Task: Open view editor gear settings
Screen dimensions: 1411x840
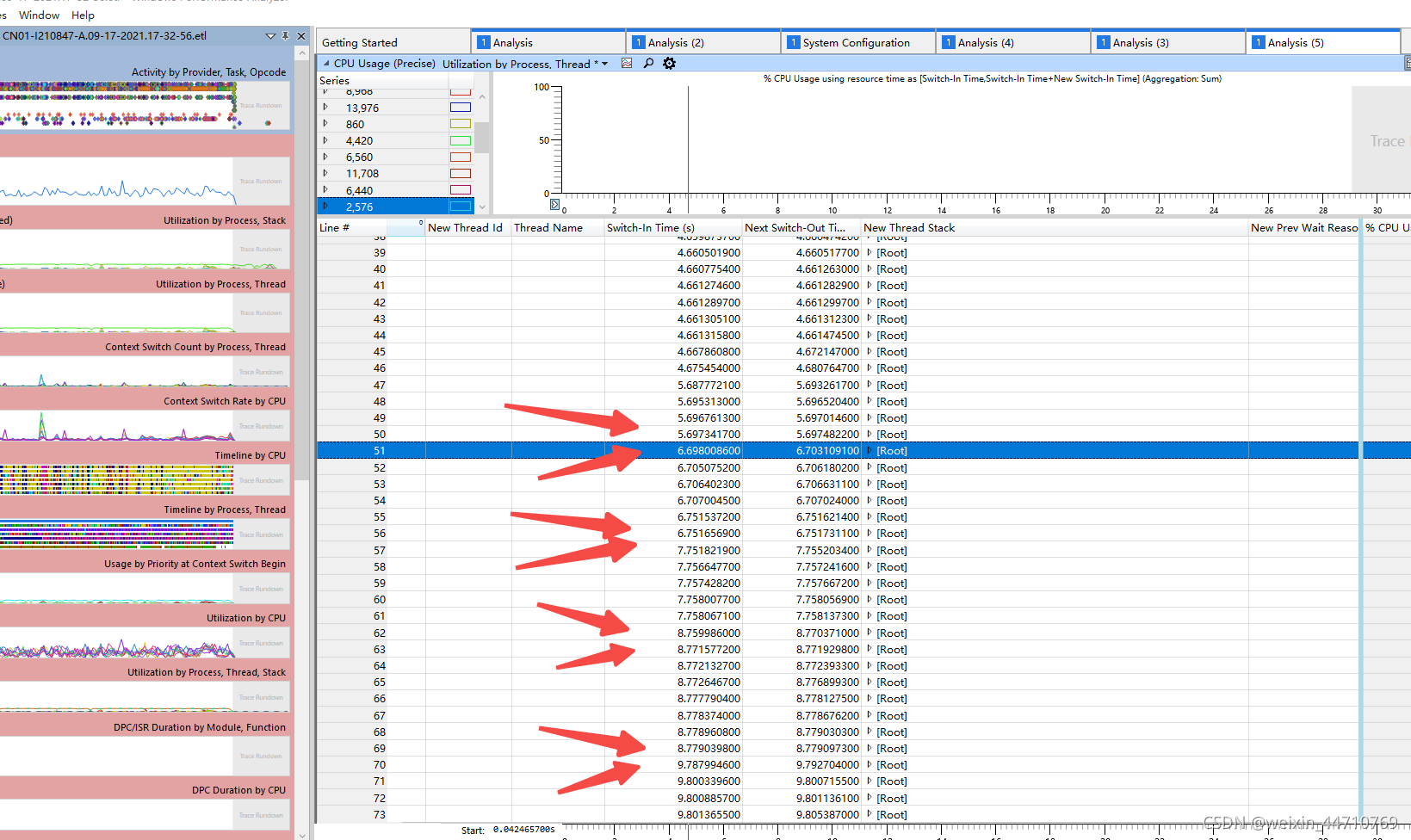Action: pyautogui.click(x=669, y=64)
